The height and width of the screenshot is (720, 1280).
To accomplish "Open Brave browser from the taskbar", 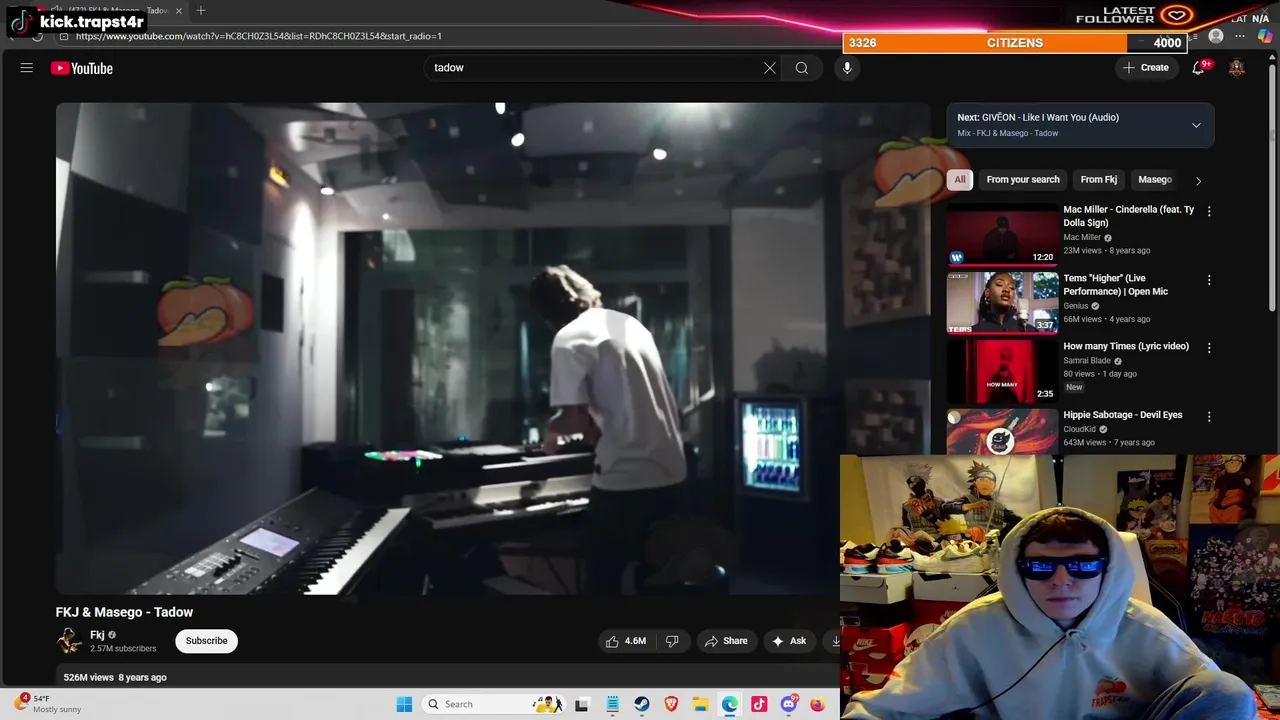I will [671, 704].
